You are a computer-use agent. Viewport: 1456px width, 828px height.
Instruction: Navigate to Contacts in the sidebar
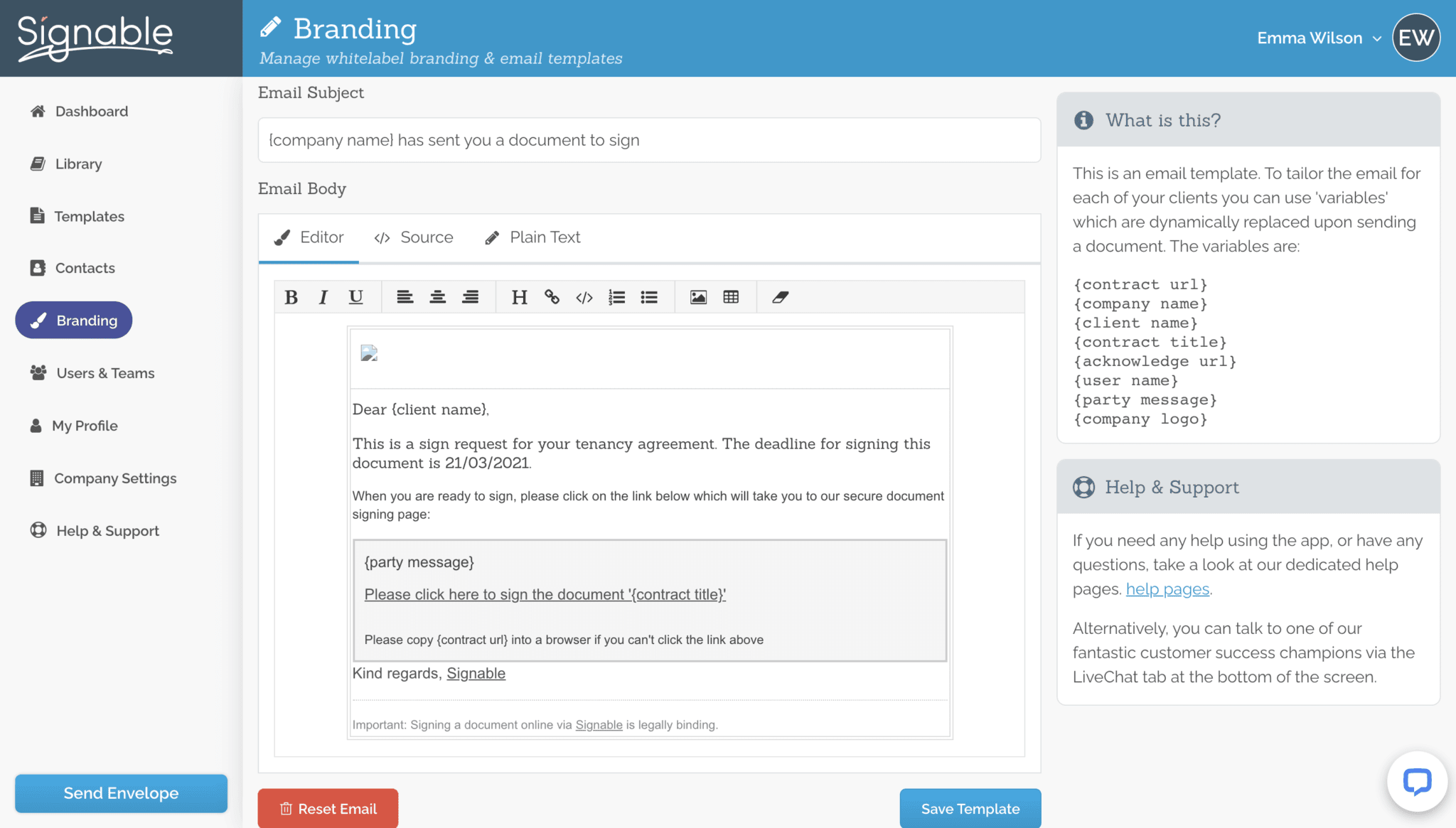point(85,268)
